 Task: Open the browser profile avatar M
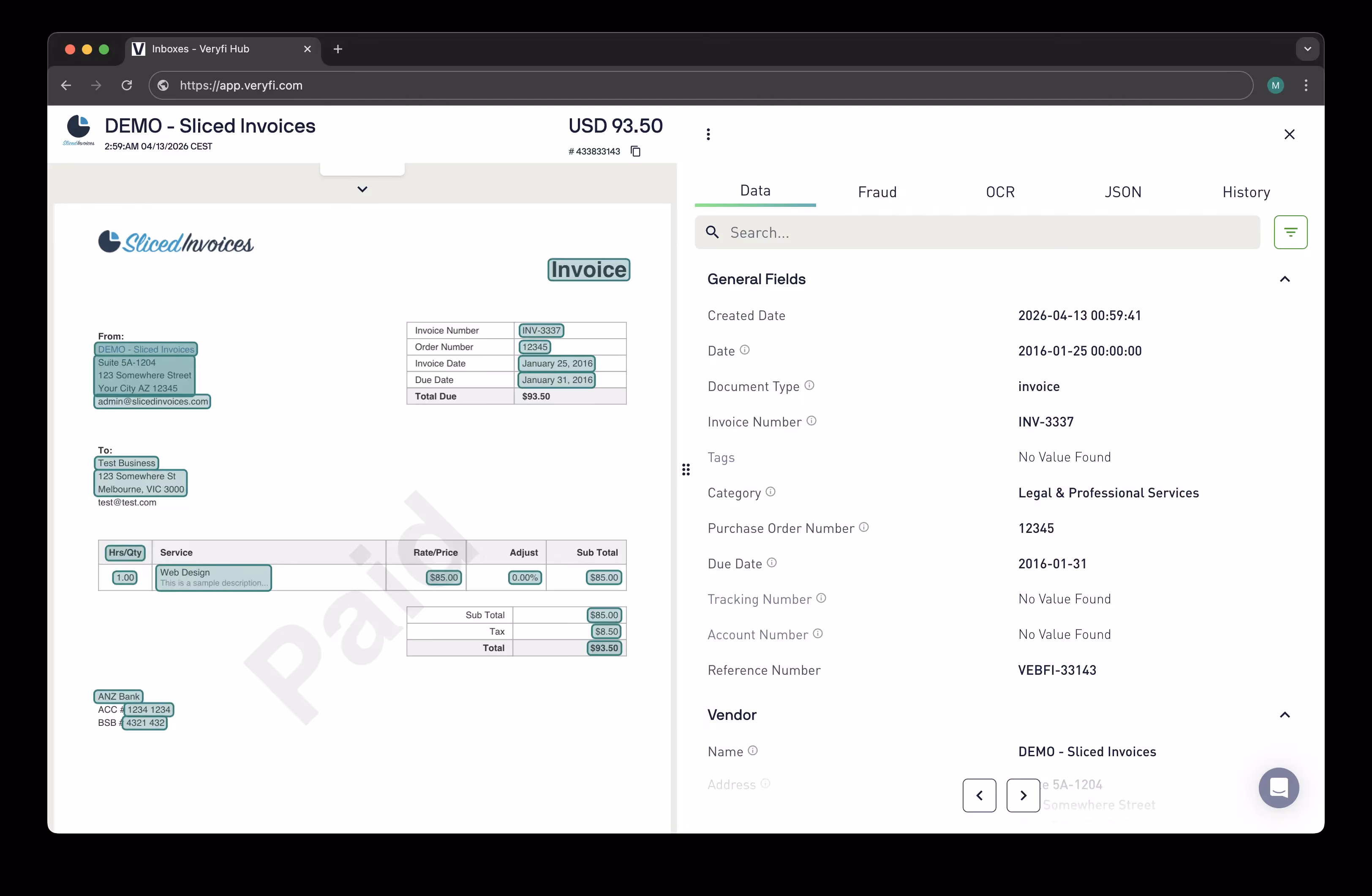pos(1275,85)
